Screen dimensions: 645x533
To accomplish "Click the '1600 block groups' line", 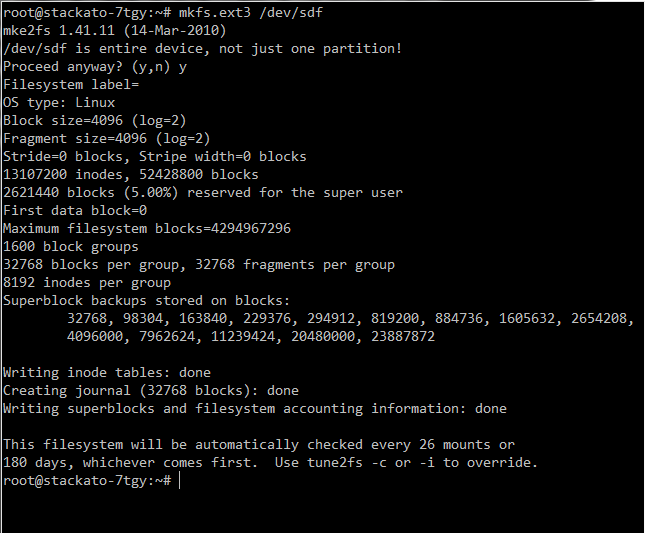I will pyautogui.click(x=71, y=246).
